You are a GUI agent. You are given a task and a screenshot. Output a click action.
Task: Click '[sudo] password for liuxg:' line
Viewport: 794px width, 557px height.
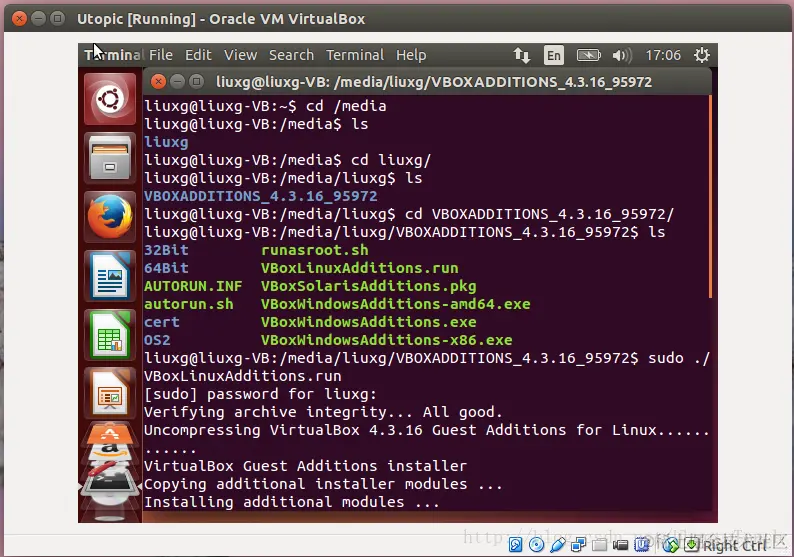click(x=260, y=394)
